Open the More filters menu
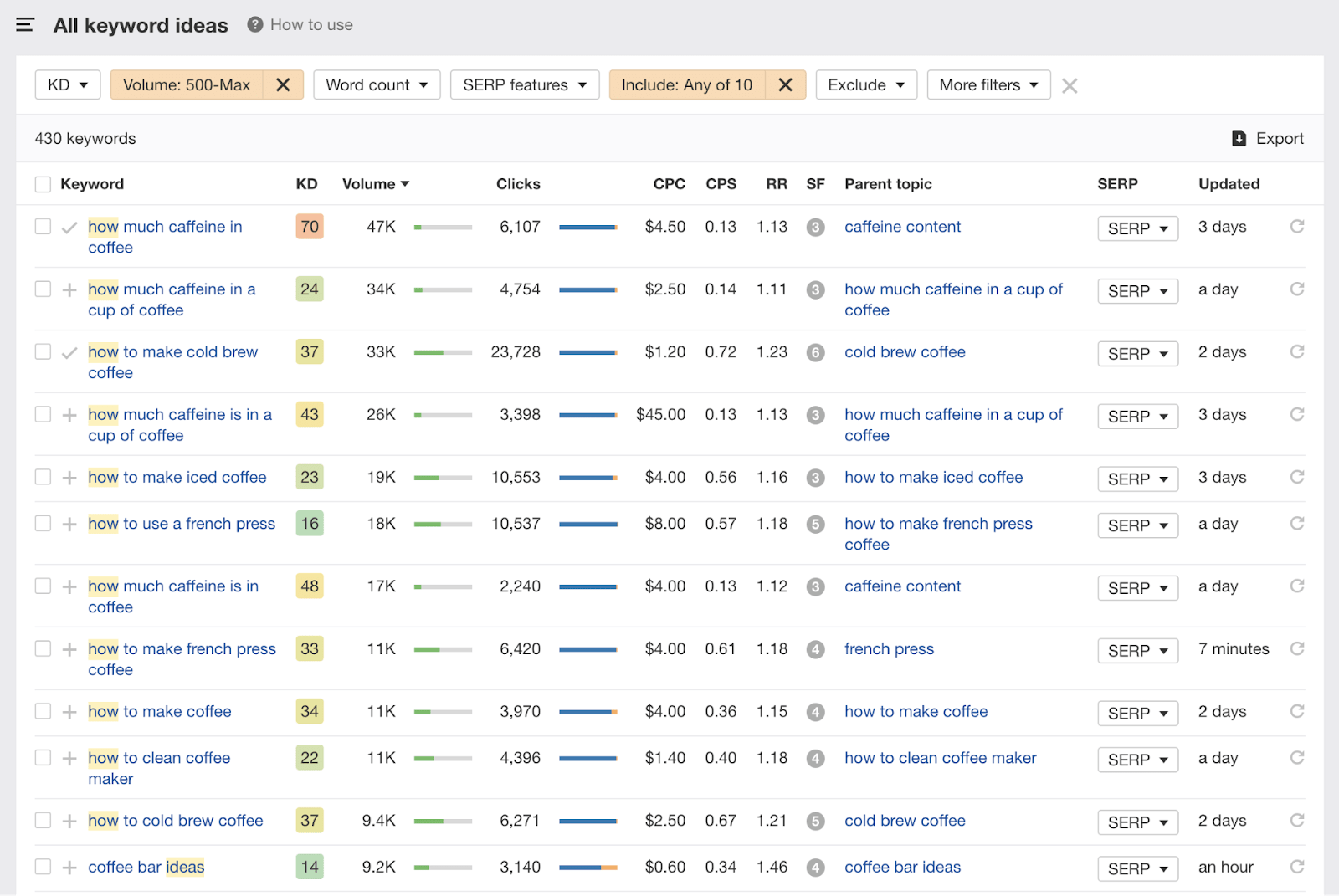1339x896 pixels. (988, 84)
